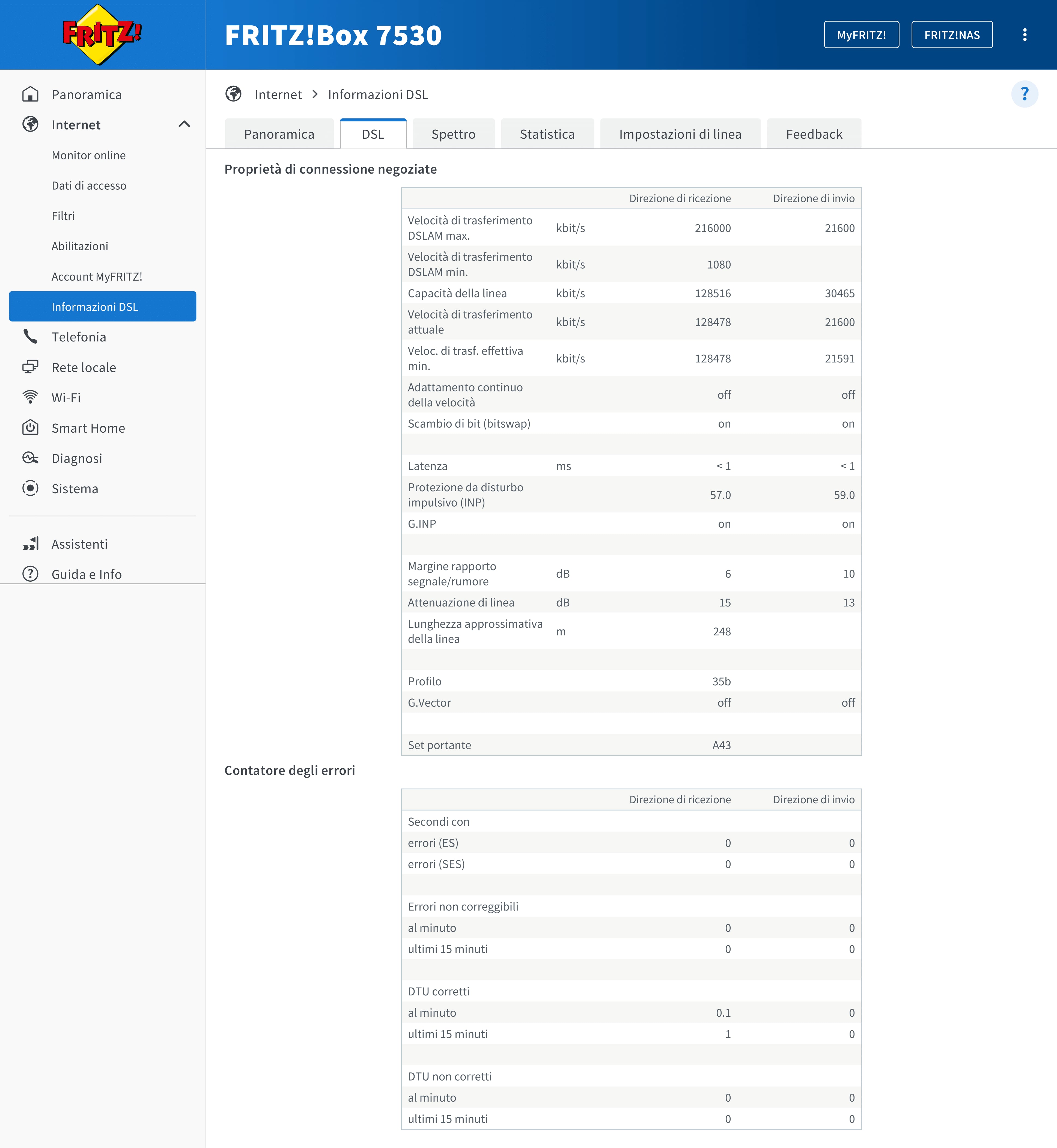Click the Rete locale network icon

(30, 367)
